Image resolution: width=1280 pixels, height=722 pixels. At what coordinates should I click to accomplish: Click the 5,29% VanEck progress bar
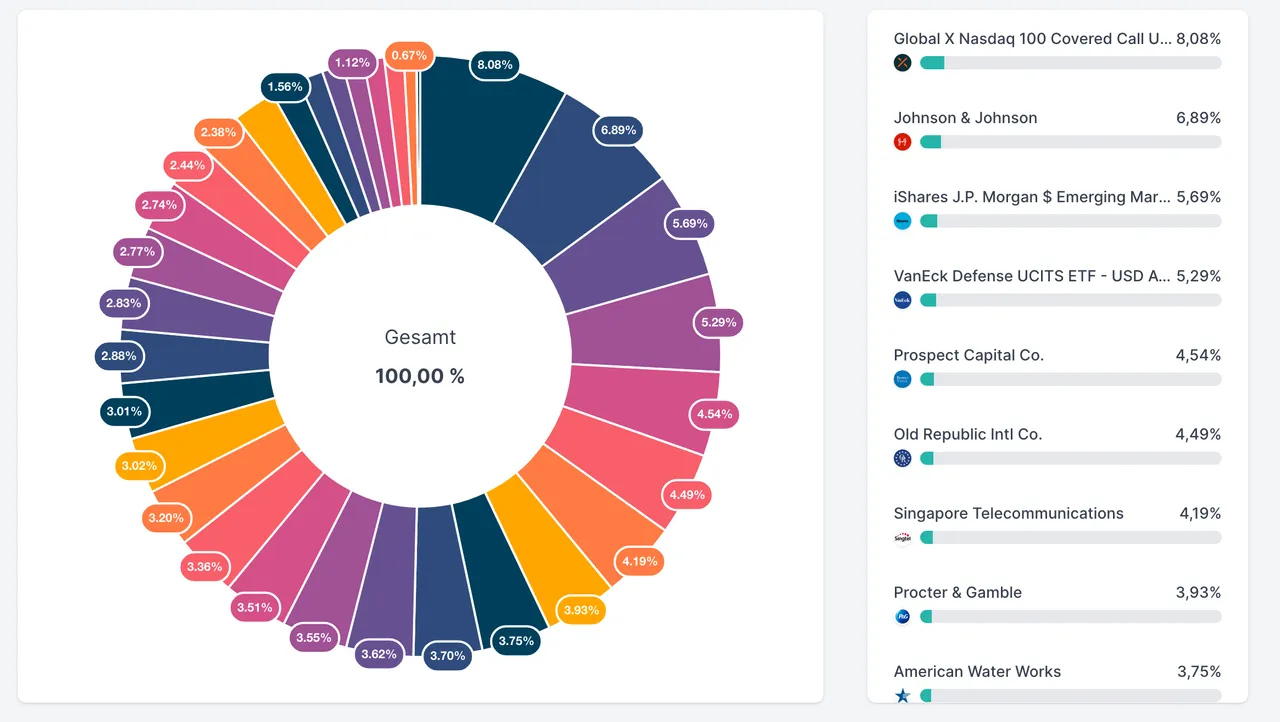(1070, 300)
